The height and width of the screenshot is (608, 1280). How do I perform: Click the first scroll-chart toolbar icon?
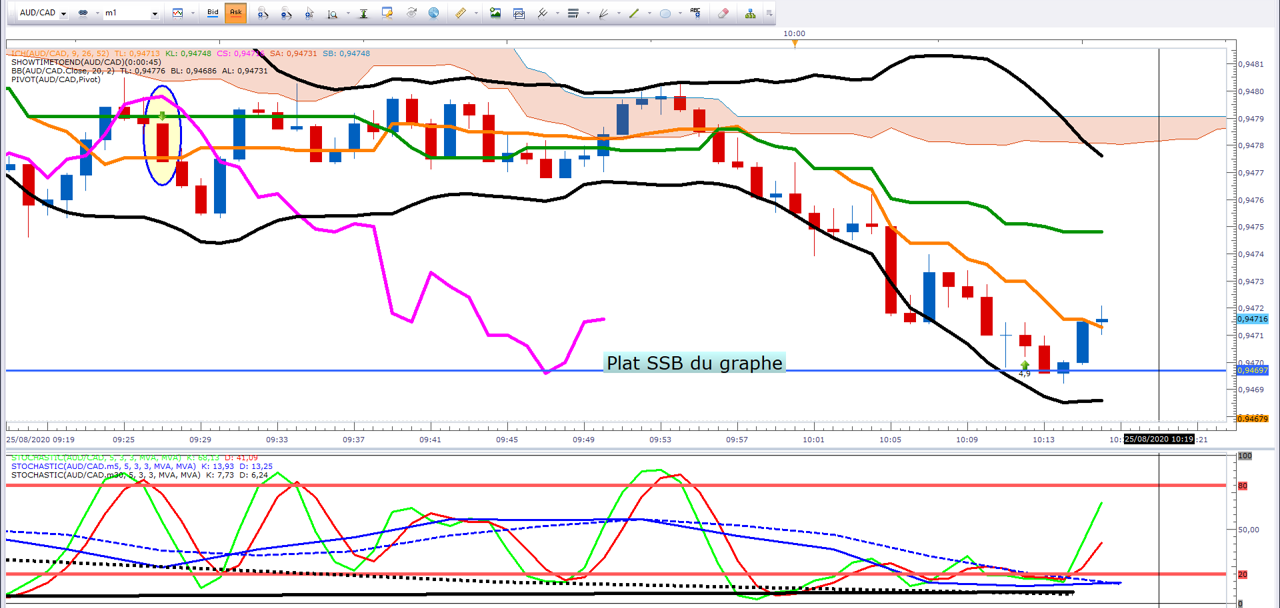(263, 13)
